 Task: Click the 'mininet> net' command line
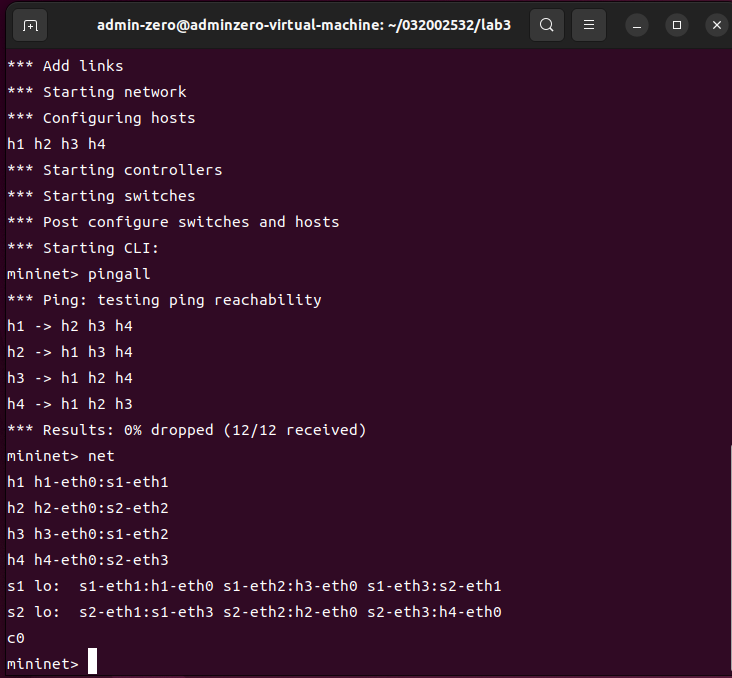61,456
